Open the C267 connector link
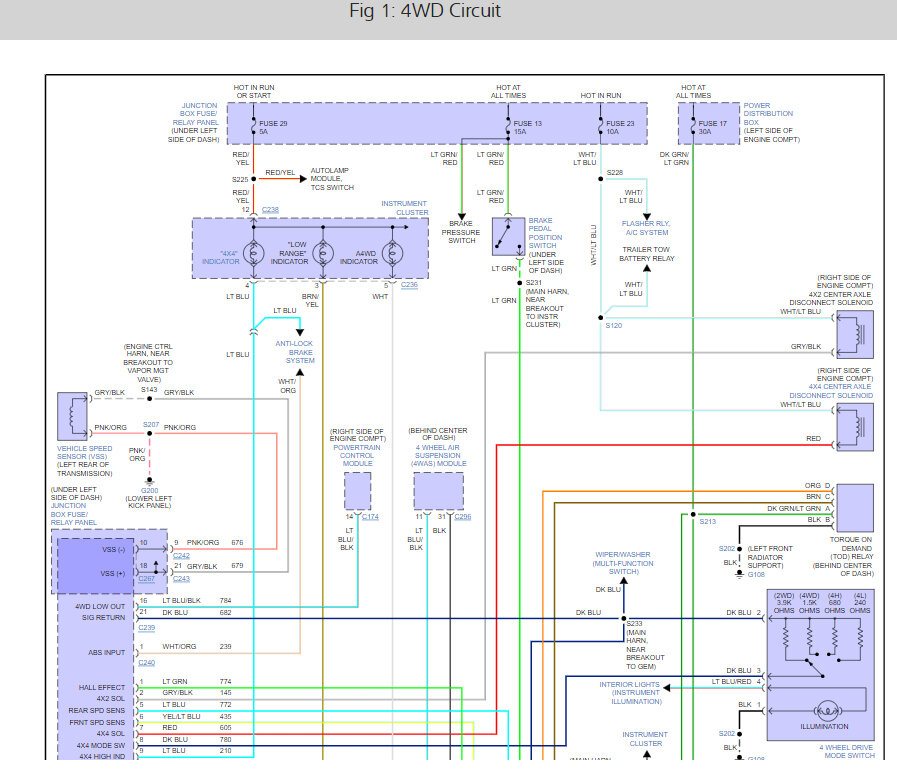Image resolution: width=897 pixels, height=776 pixels. (146, 579)
